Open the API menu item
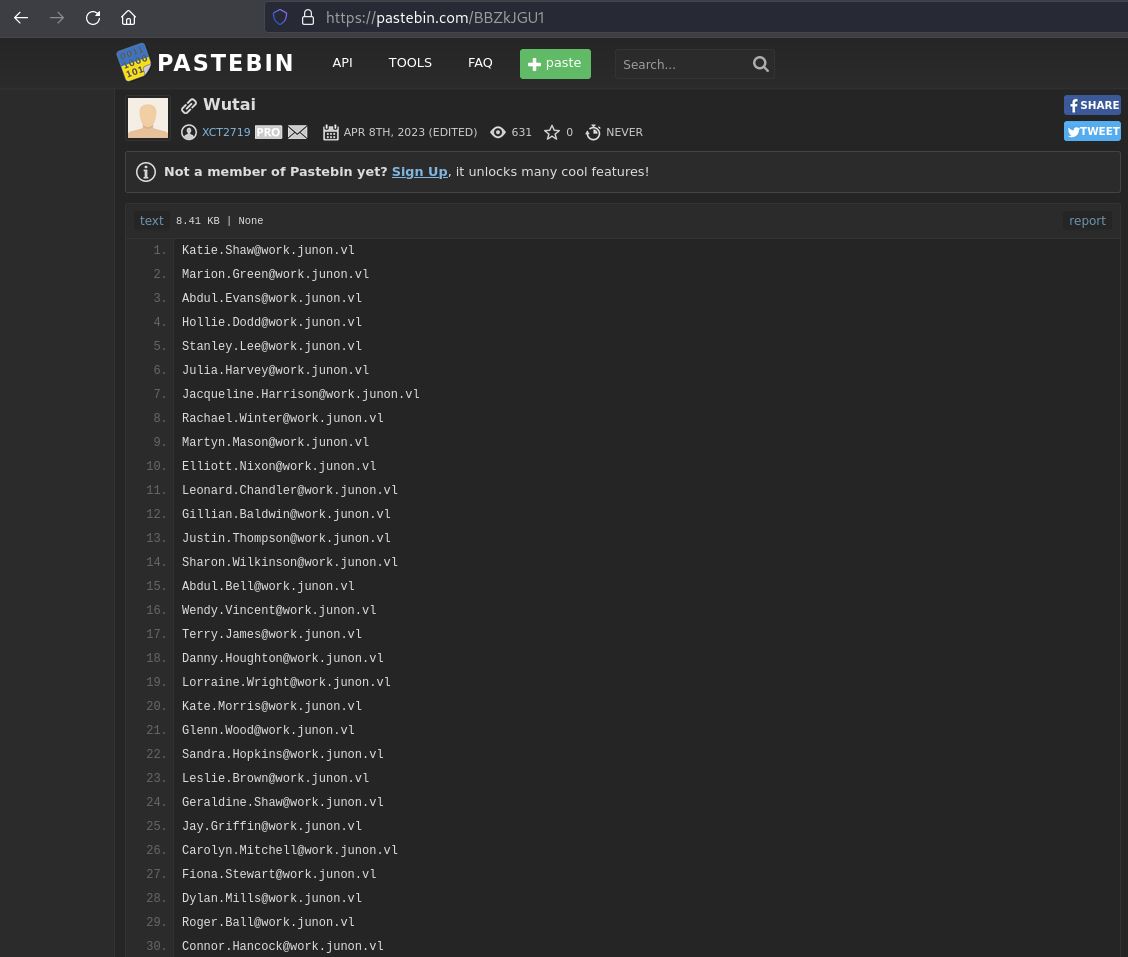Image resolution: width=1128 pixels, height=957 pixels. (342, 63)
